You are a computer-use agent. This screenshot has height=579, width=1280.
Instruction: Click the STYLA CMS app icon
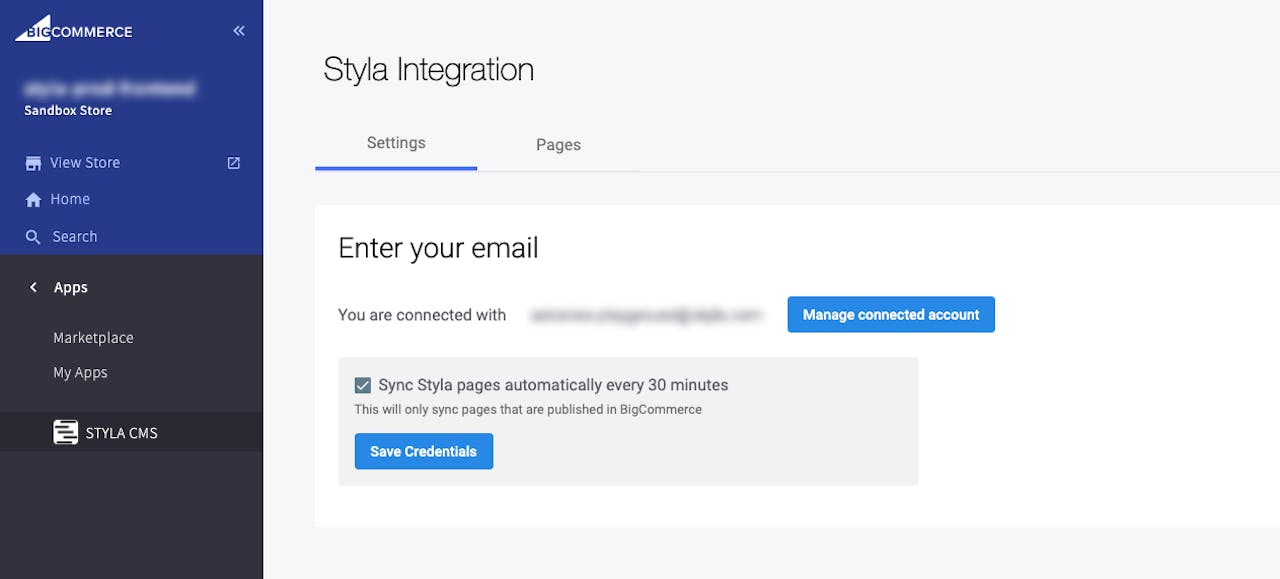[65, 433]
